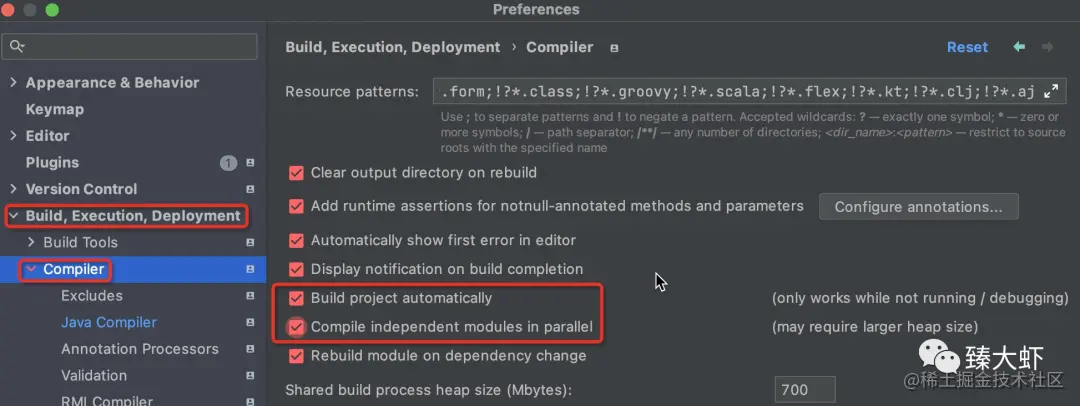The image size is (1080, 406).
Task: Select Java Compiler in the sidebar
Action: (109, 323)
